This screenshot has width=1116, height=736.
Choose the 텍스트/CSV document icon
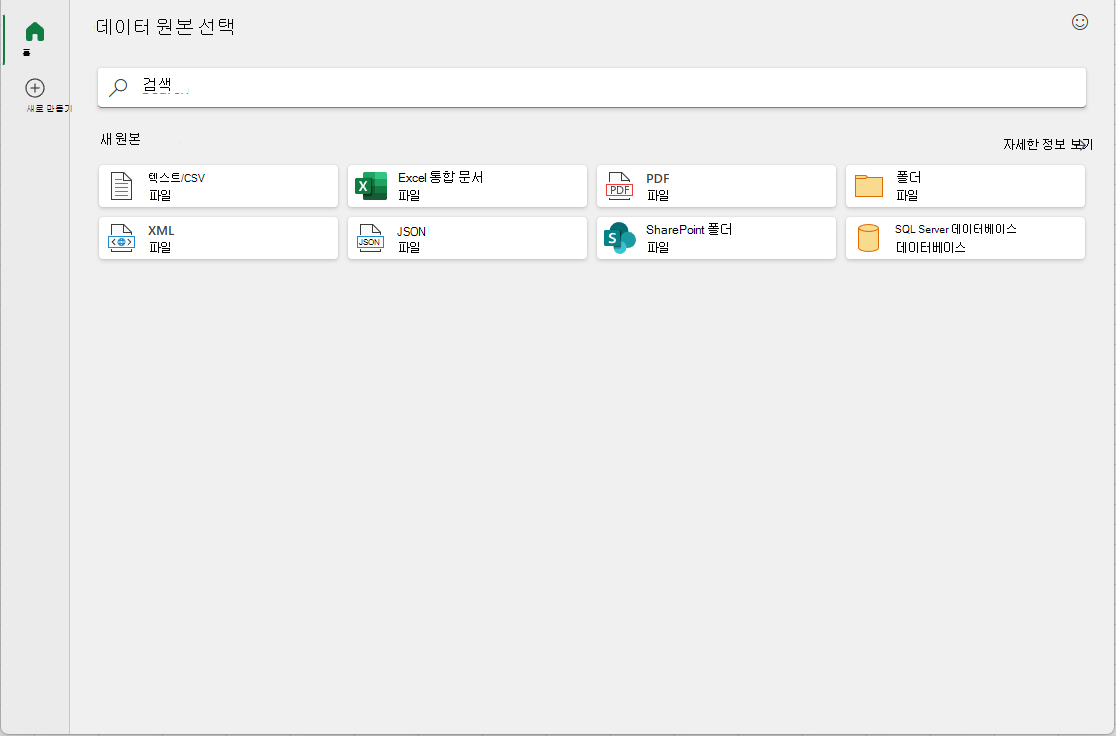point(122,186)
